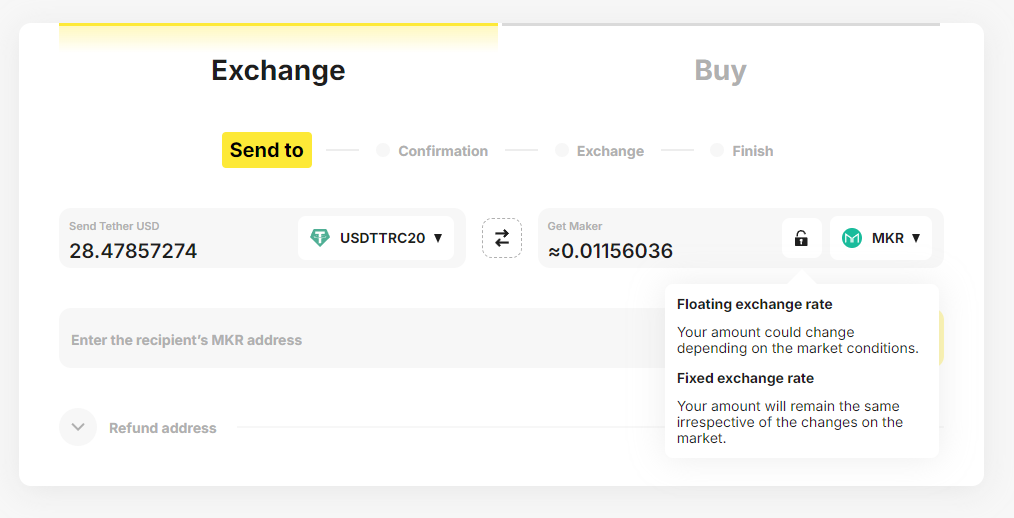Click the Exchange step in progress bar
This screenshot has width=1014, height=518.
pyautogui.click(x=610, y=151)
